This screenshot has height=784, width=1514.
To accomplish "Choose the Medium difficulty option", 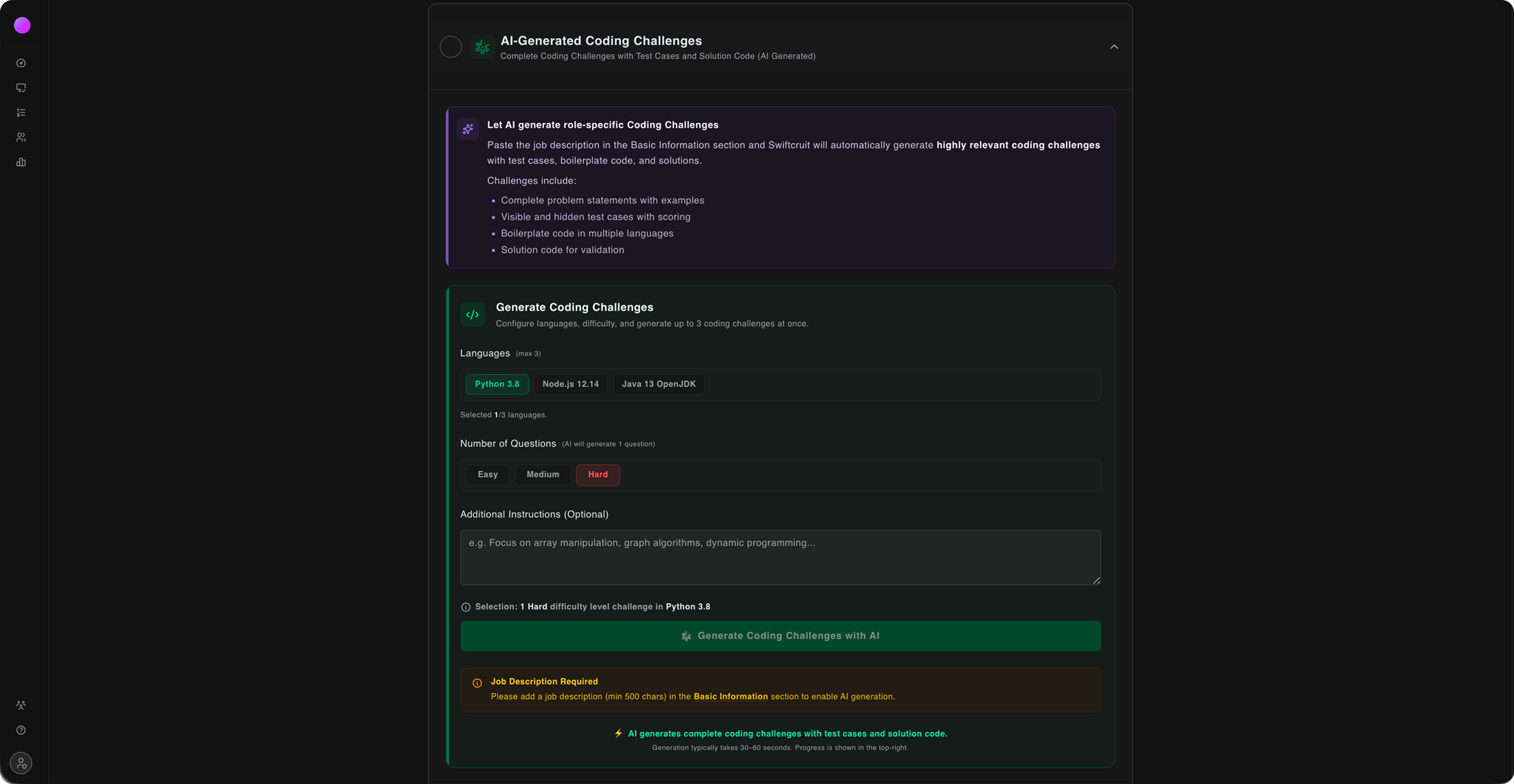I will tap(543, 475).
